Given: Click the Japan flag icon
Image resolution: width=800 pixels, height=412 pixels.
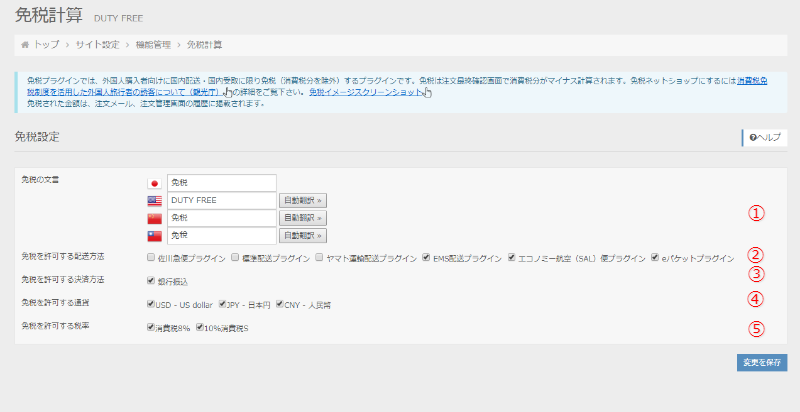Looking at the screenshot, I should [154, 183].
